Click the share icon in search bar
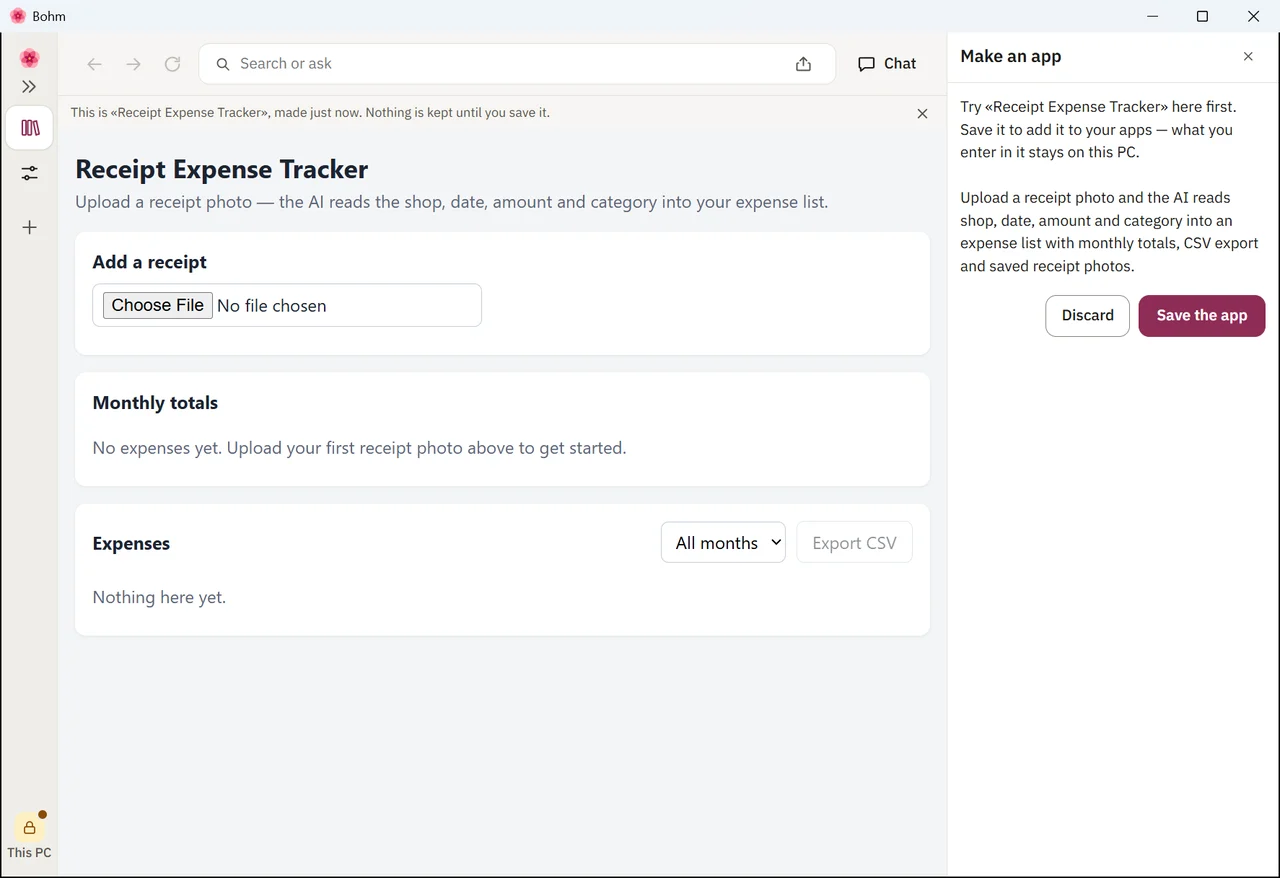The image size is (1280, 878). [x=803, y=64]
